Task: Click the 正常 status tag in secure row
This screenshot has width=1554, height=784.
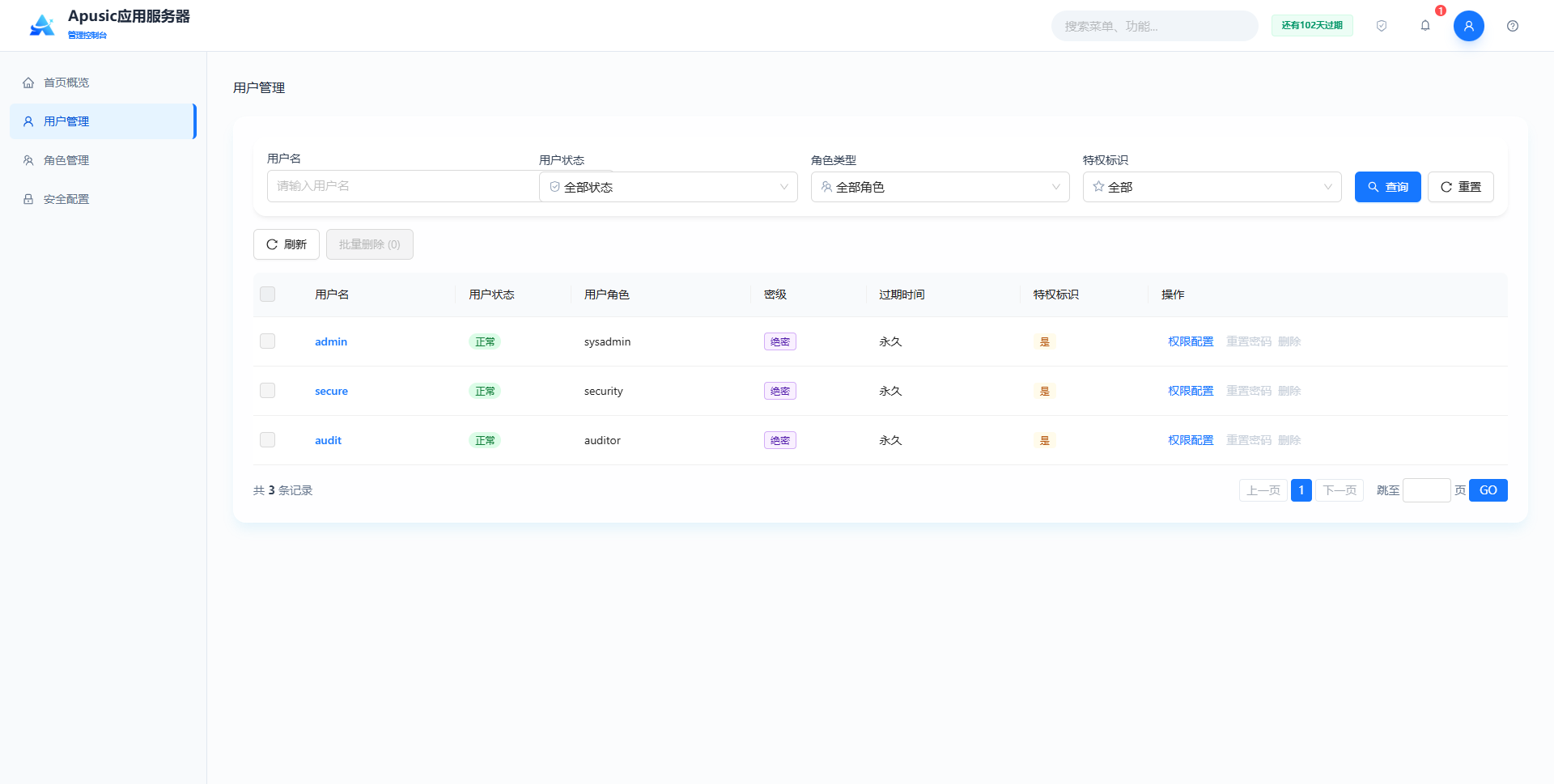Action: tap(485, 391)
